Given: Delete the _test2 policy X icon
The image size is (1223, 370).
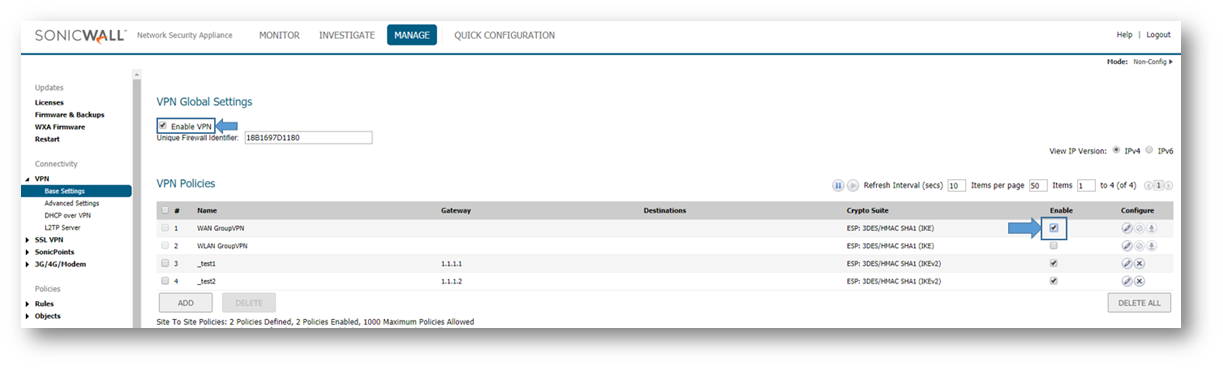Looking at the screenshot, I should (1140, 281).
